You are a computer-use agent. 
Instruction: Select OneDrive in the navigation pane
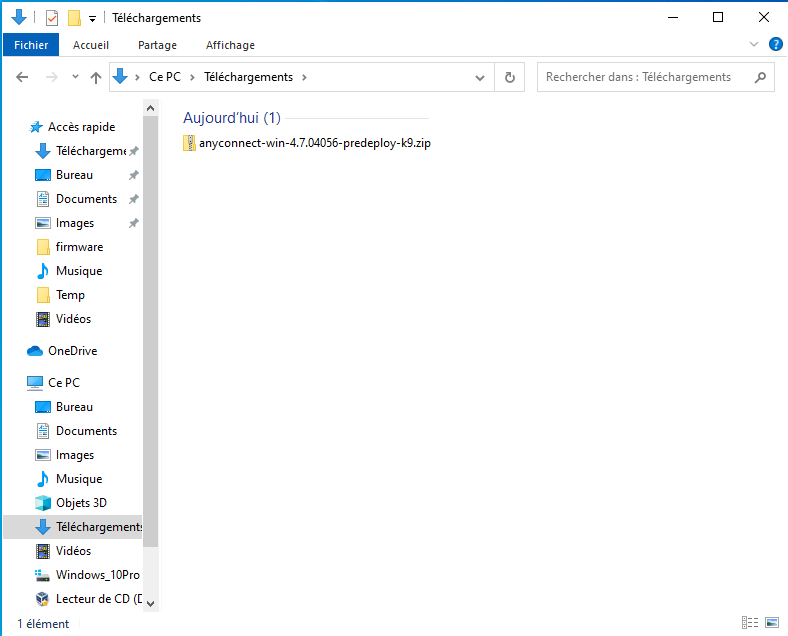(x=72, y=351)
